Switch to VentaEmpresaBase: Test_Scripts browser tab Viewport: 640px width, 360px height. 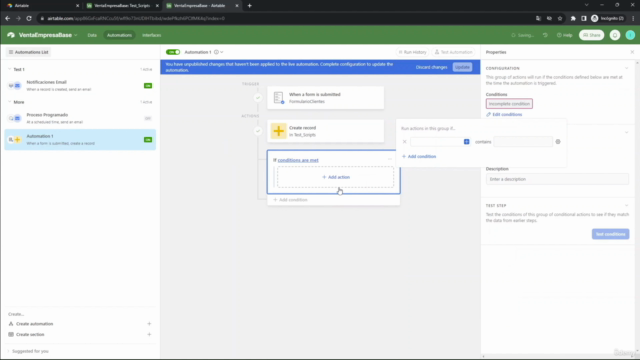[x=122, y=6]
